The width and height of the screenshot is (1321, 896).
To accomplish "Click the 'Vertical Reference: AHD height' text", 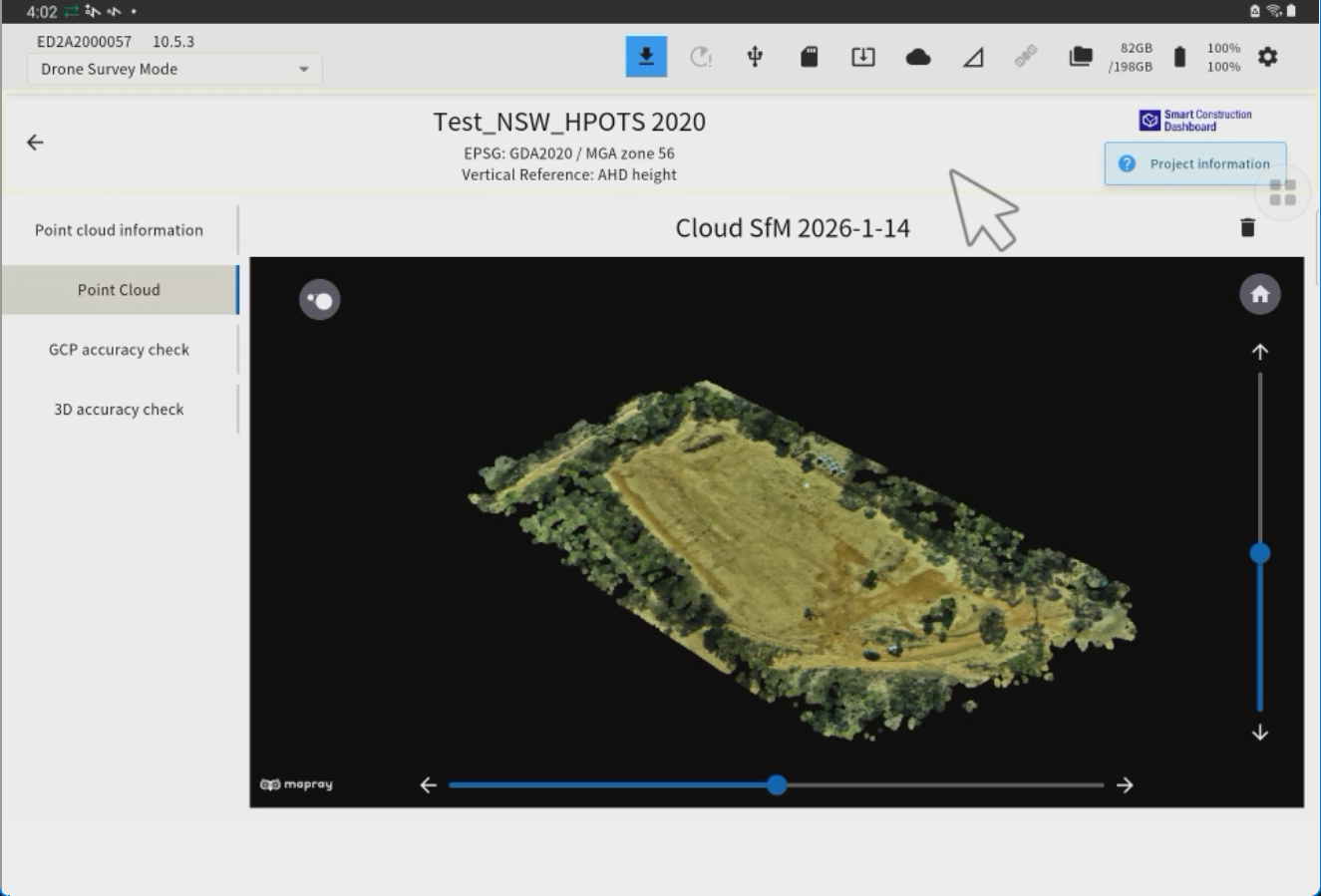I will [x=569, y=174].
